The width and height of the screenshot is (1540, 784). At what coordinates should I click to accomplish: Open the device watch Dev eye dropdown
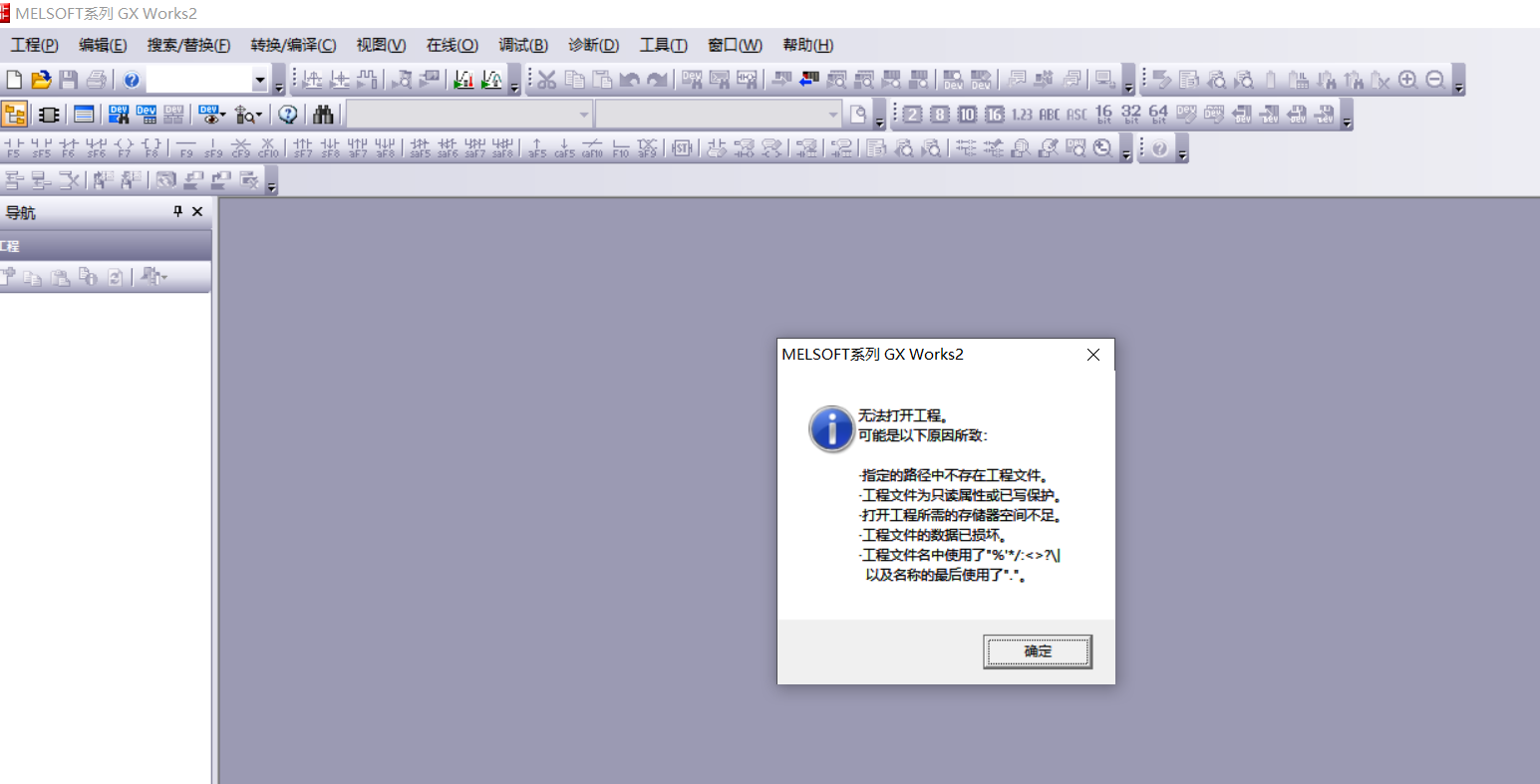(x=211, y=115)
